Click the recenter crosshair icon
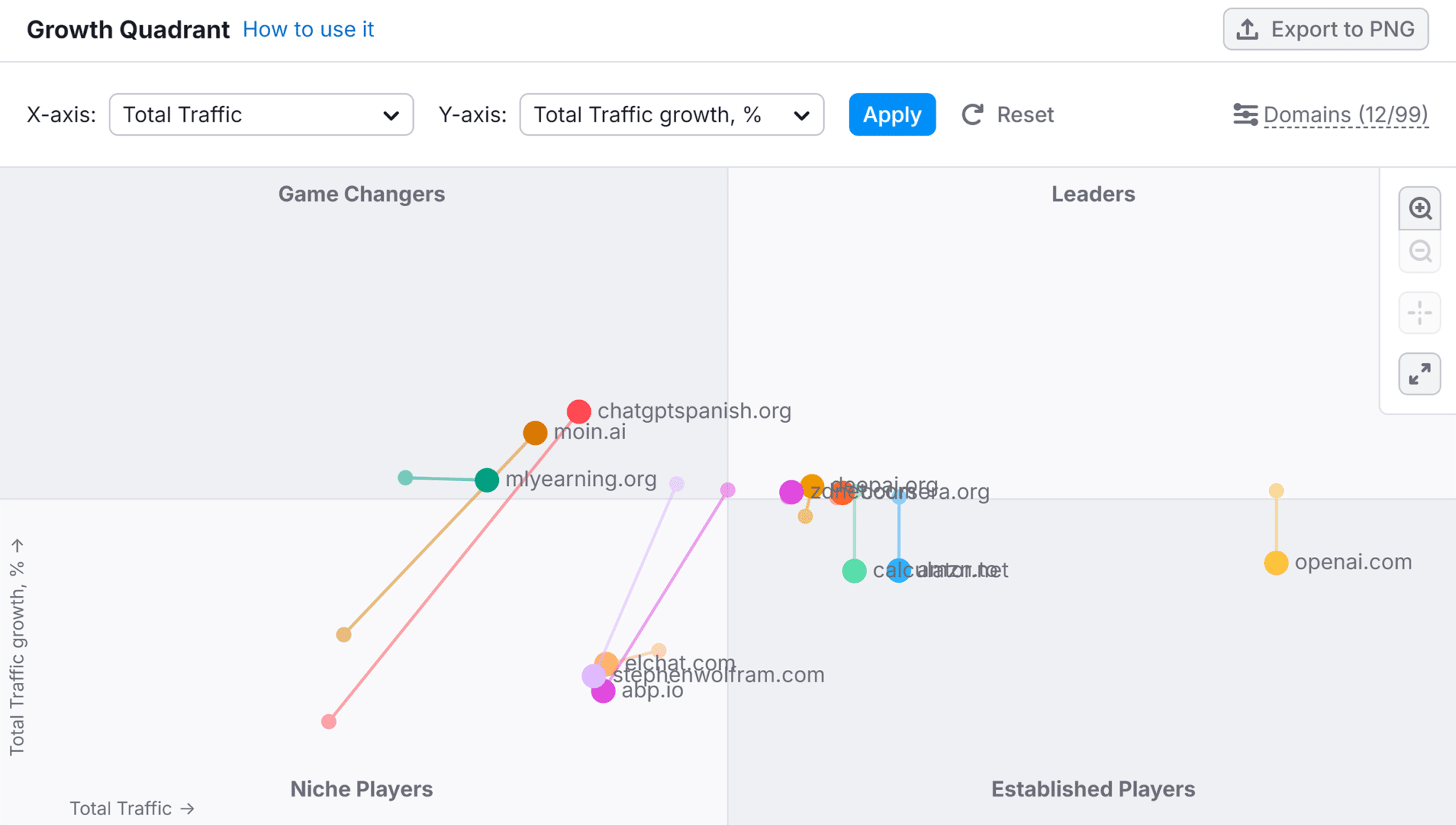The image size is (1456, 825). (x=1420, y=313)
